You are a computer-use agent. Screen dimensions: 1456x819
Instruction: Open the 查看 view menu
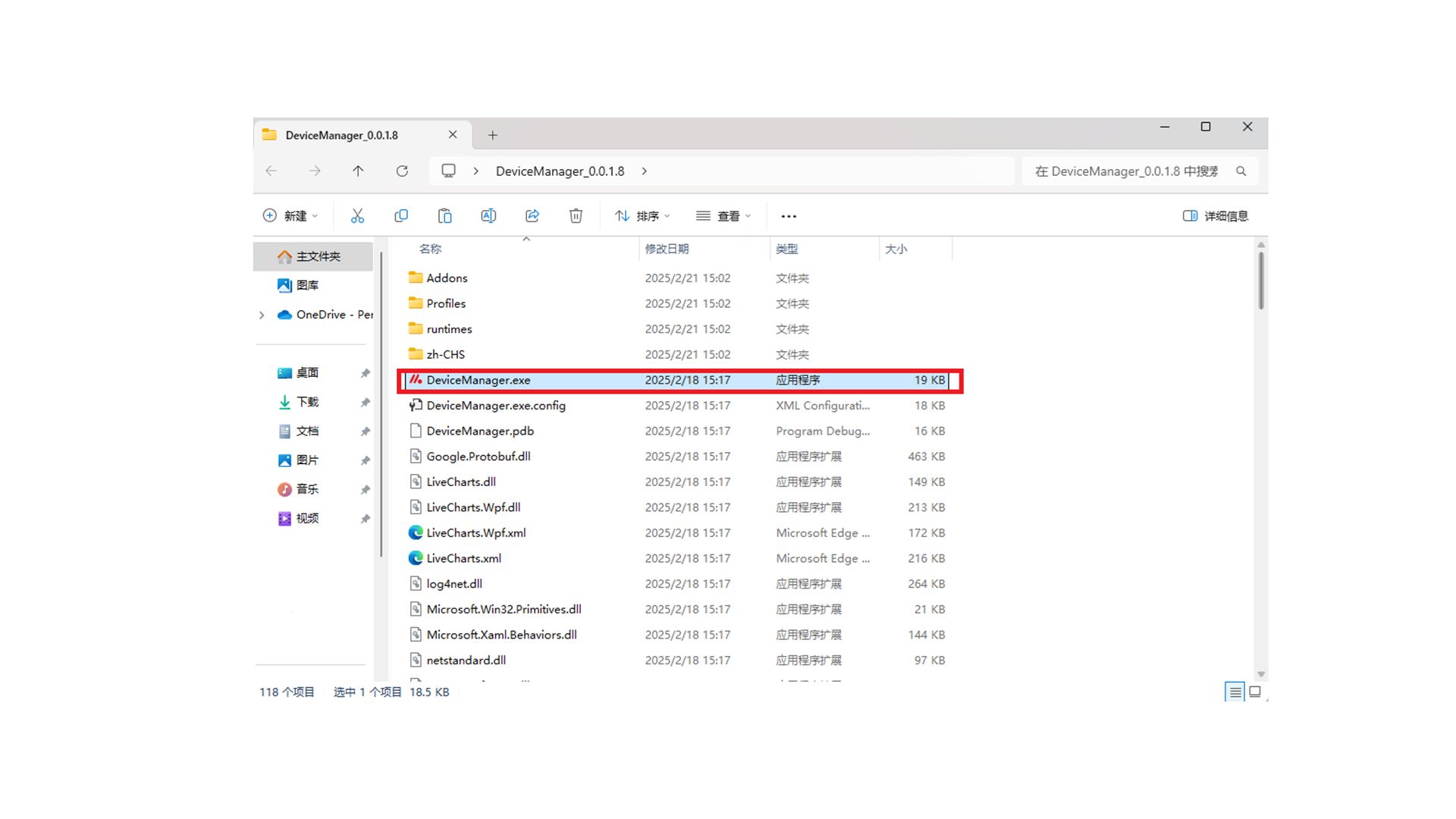click(x=723, y=216)
